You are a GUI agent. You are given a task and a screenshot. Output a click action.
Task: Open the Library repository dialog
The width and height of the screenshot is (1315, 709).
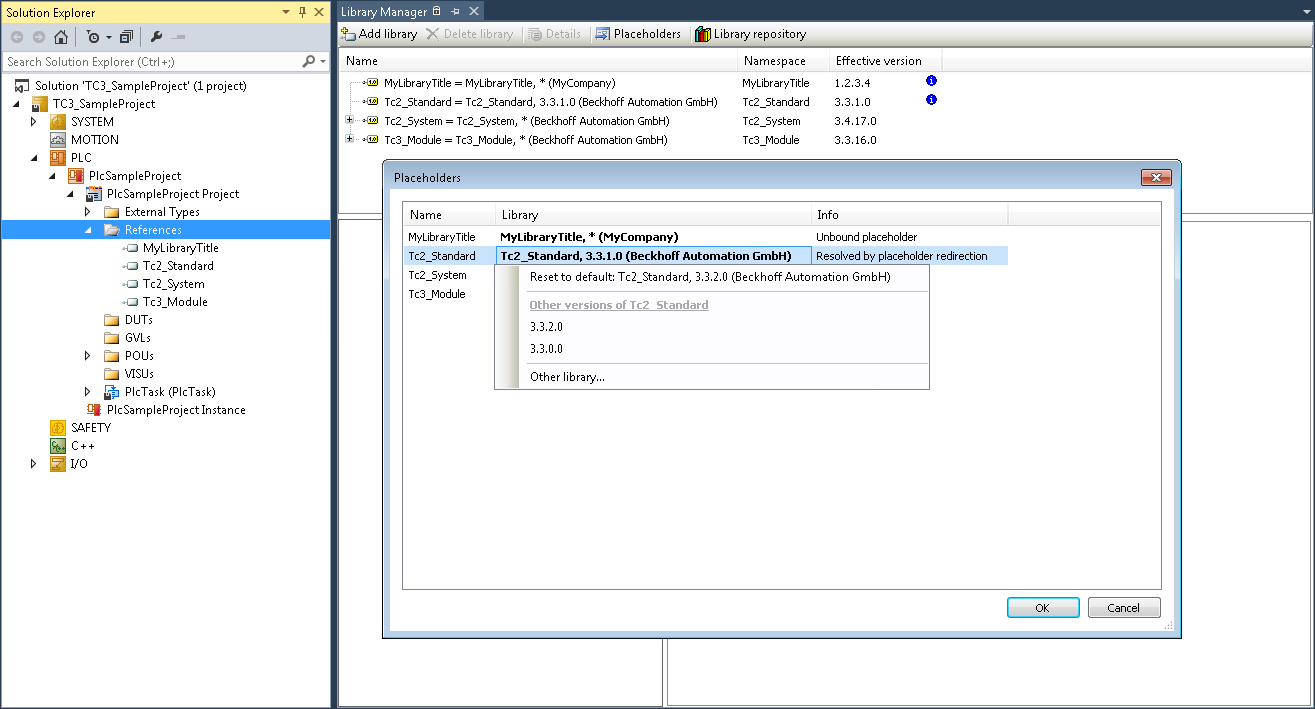click(751, 33)
